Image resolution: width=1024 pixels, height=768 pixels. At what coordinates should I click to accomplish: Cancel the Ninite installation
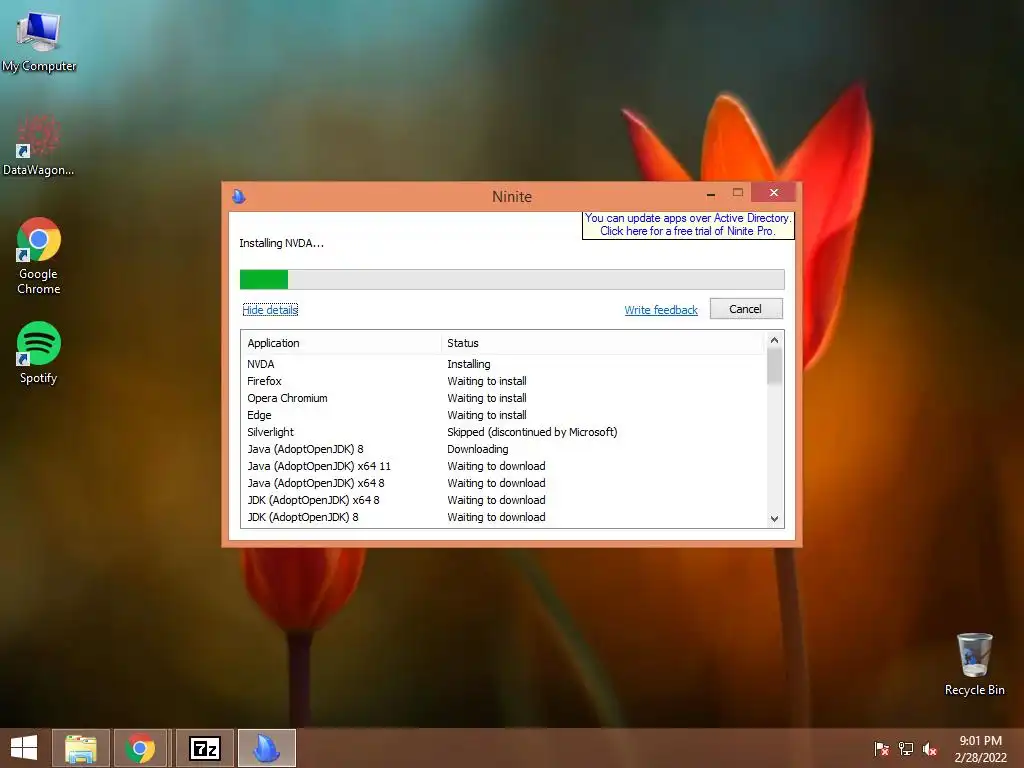[746, 309]
